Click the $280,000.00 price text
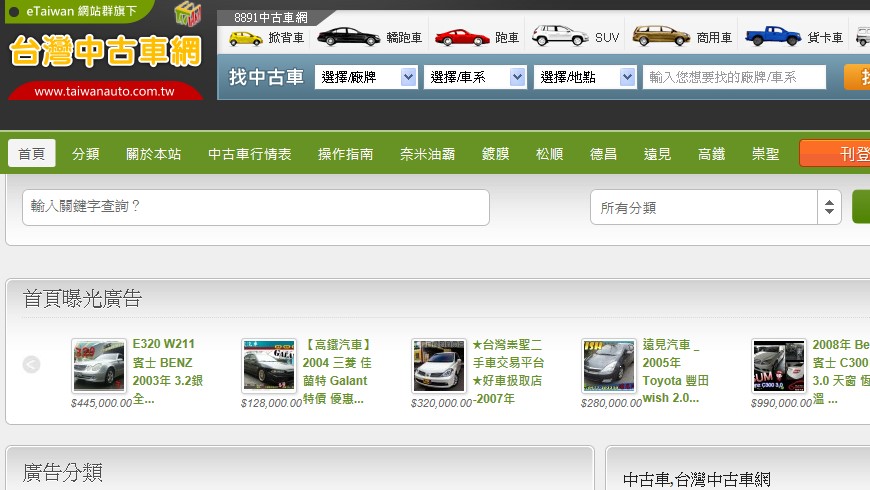870x490 pixels. pos(611,403)
